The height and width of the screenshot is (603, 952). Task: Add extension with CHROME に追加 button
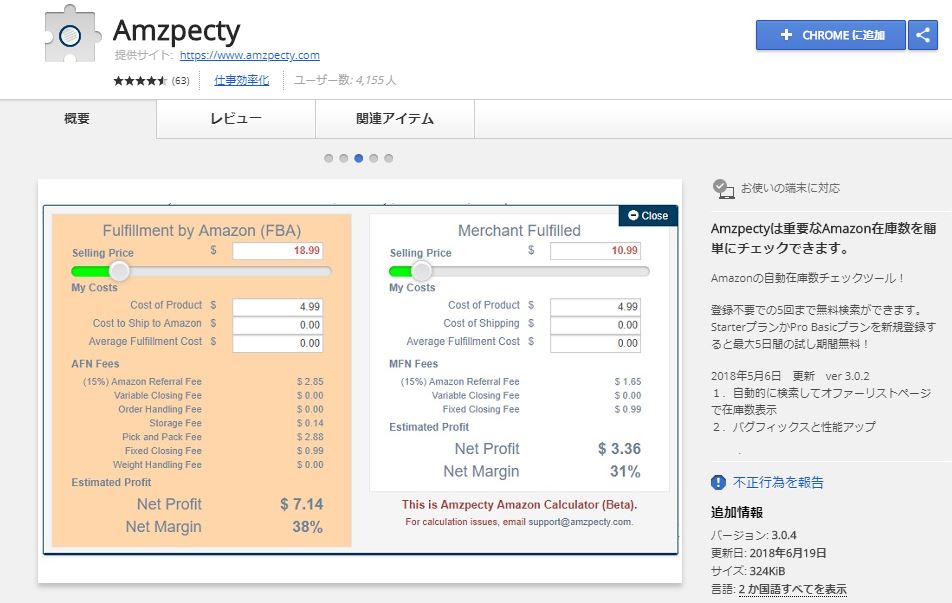click(x=831, y=35)
